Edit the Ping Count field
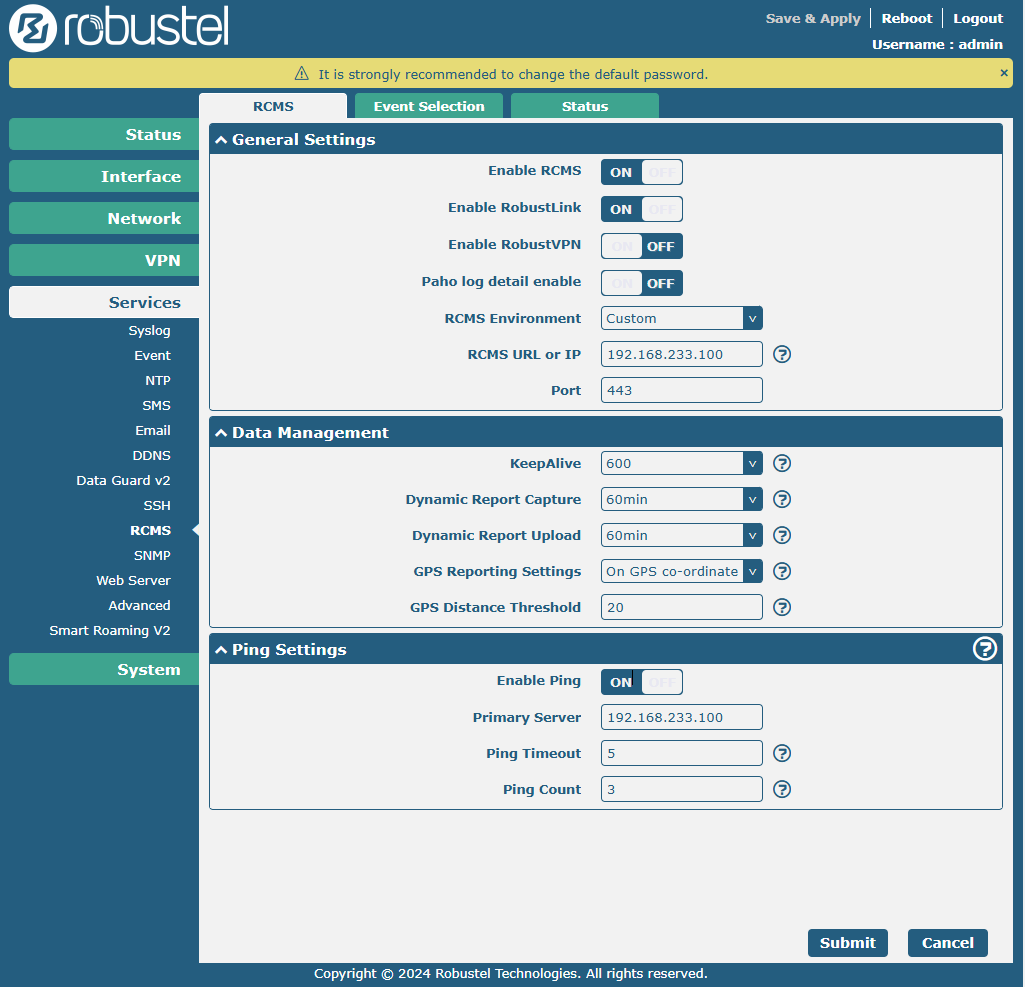The width and height of the screenshot is (1025, 987). 681,789
